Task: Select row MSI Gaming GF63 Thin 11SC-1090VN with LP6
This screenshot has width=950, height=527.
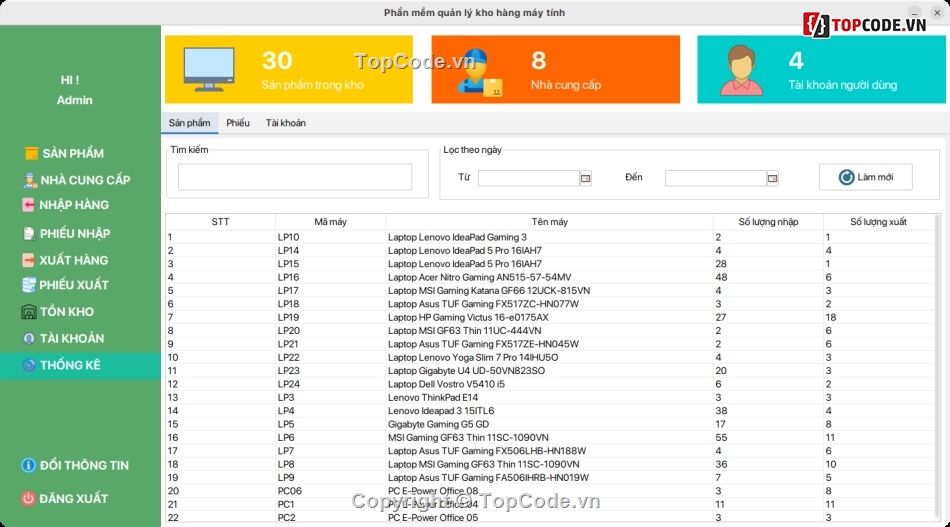Action: click(x=550, y=437)
